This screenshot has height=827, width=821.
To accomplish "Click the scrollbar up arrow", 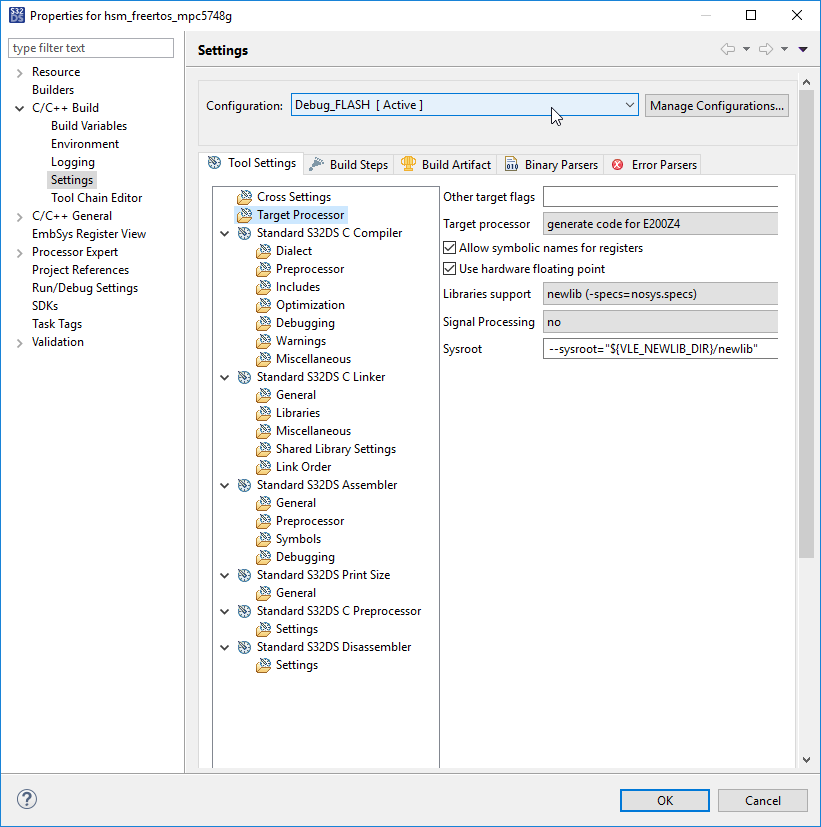I will click(x=806, y=82).
